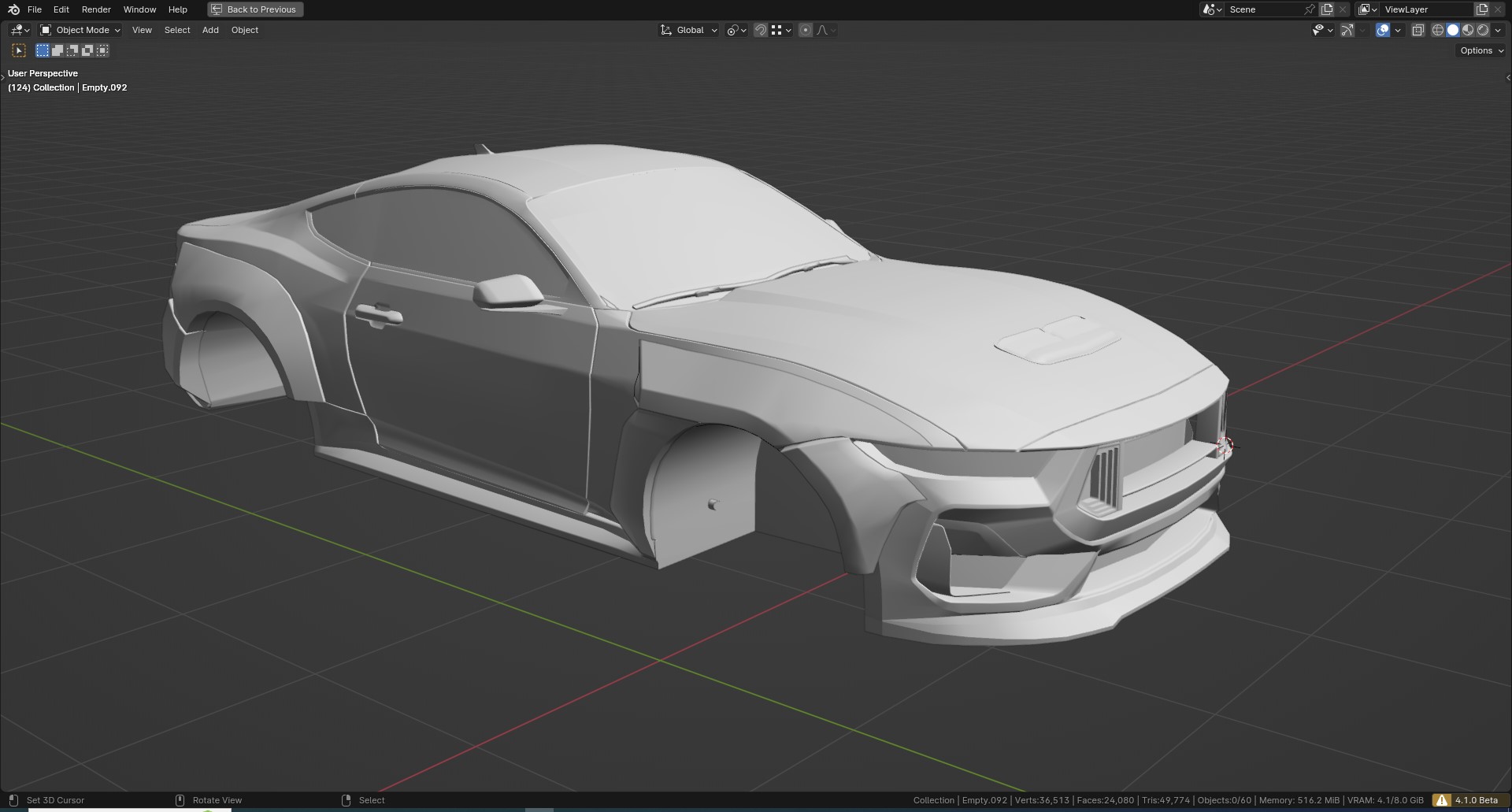1512x812 pixels.
Task: Open the Global transform orientation dropdown
Action: 688,30
